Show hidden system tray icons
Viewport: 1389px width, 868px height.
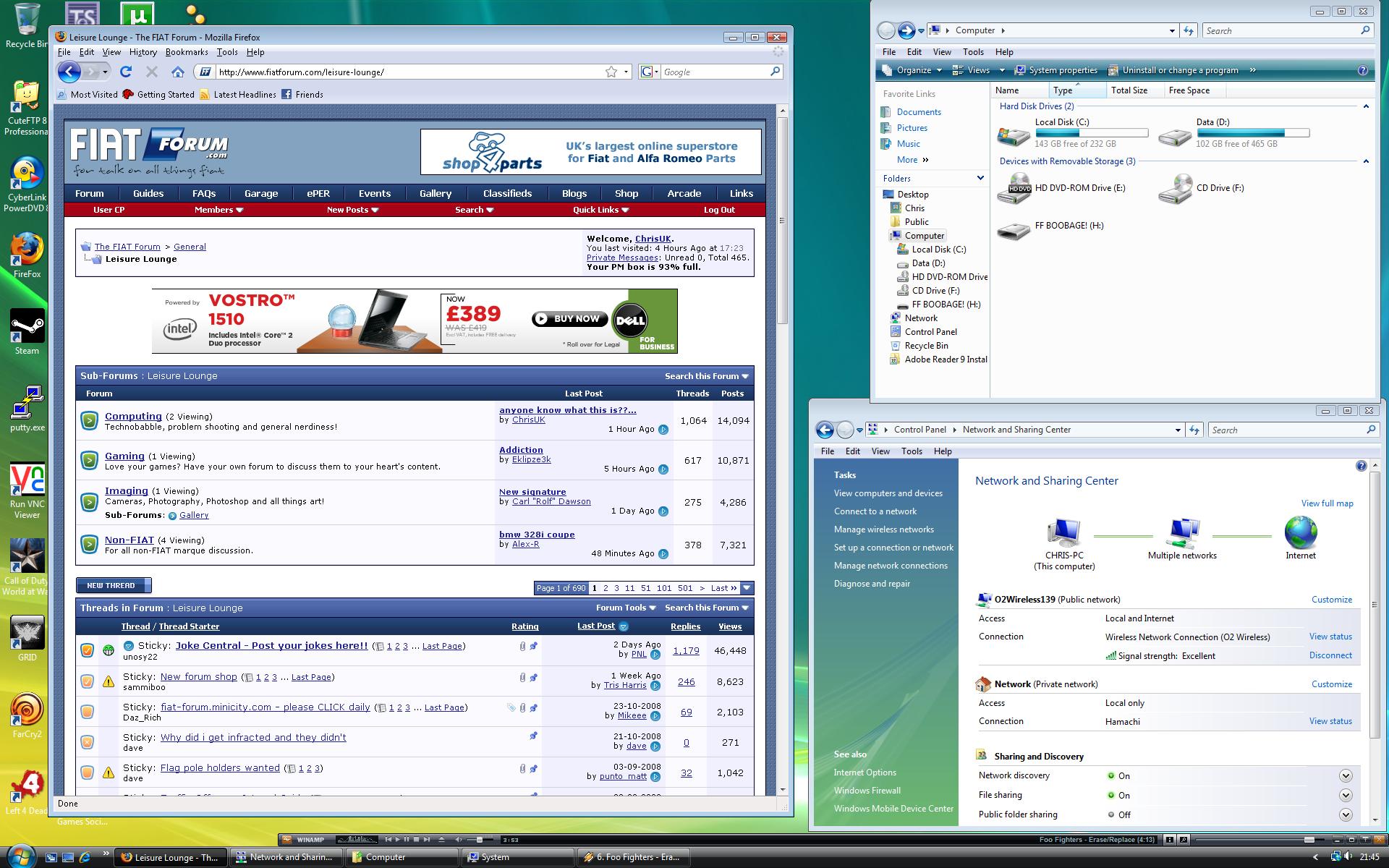(x=1315, y=857)
